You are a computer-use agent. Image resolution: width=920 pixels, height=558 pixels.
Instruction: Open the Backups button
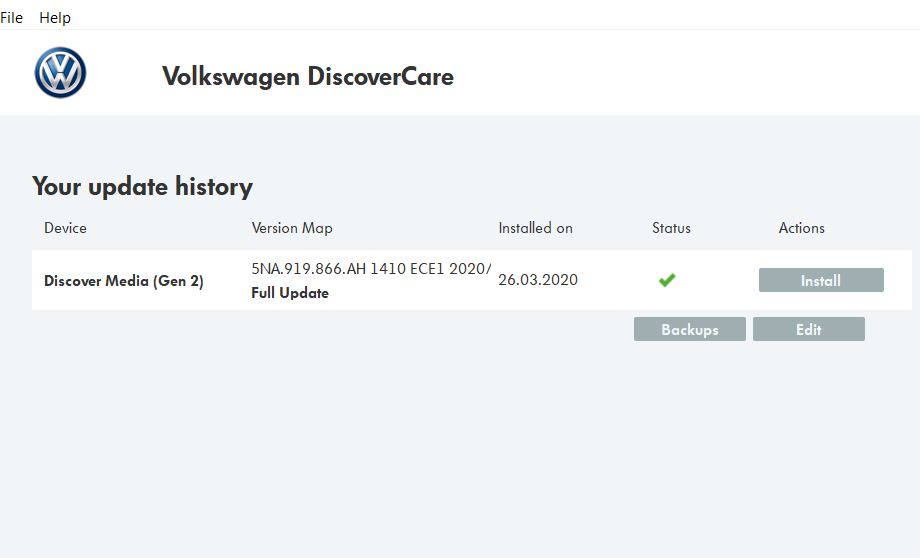(689, 329)
